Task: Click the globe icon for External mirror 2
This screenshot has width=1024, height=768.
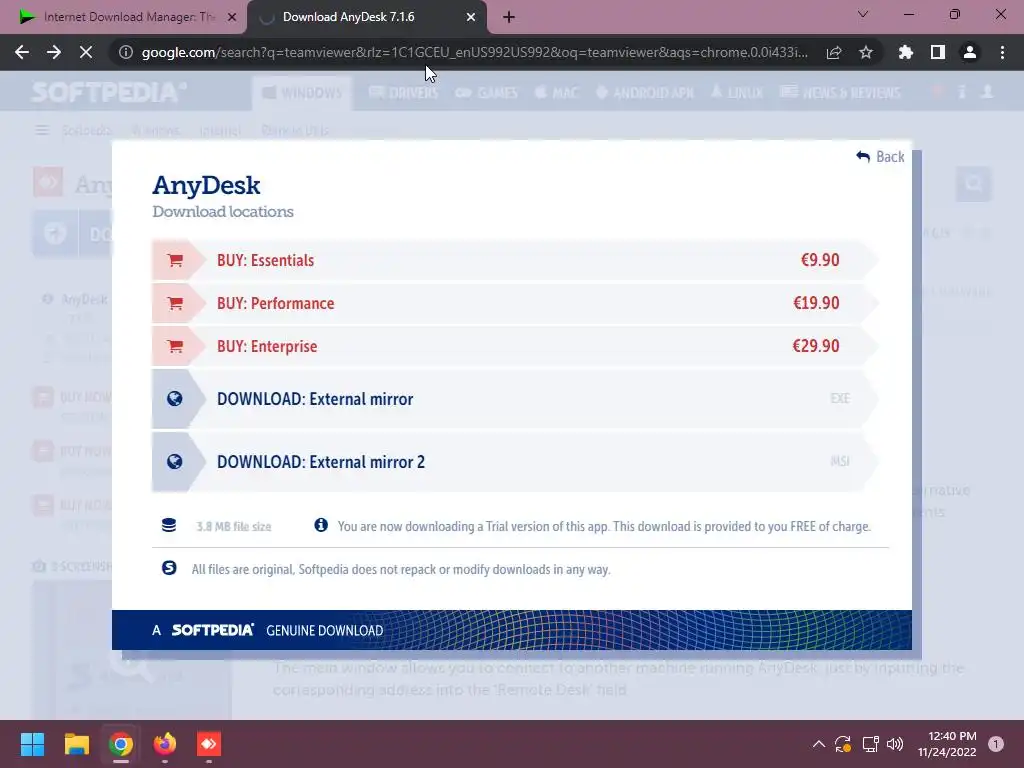Action: click(x=174, y=462)
